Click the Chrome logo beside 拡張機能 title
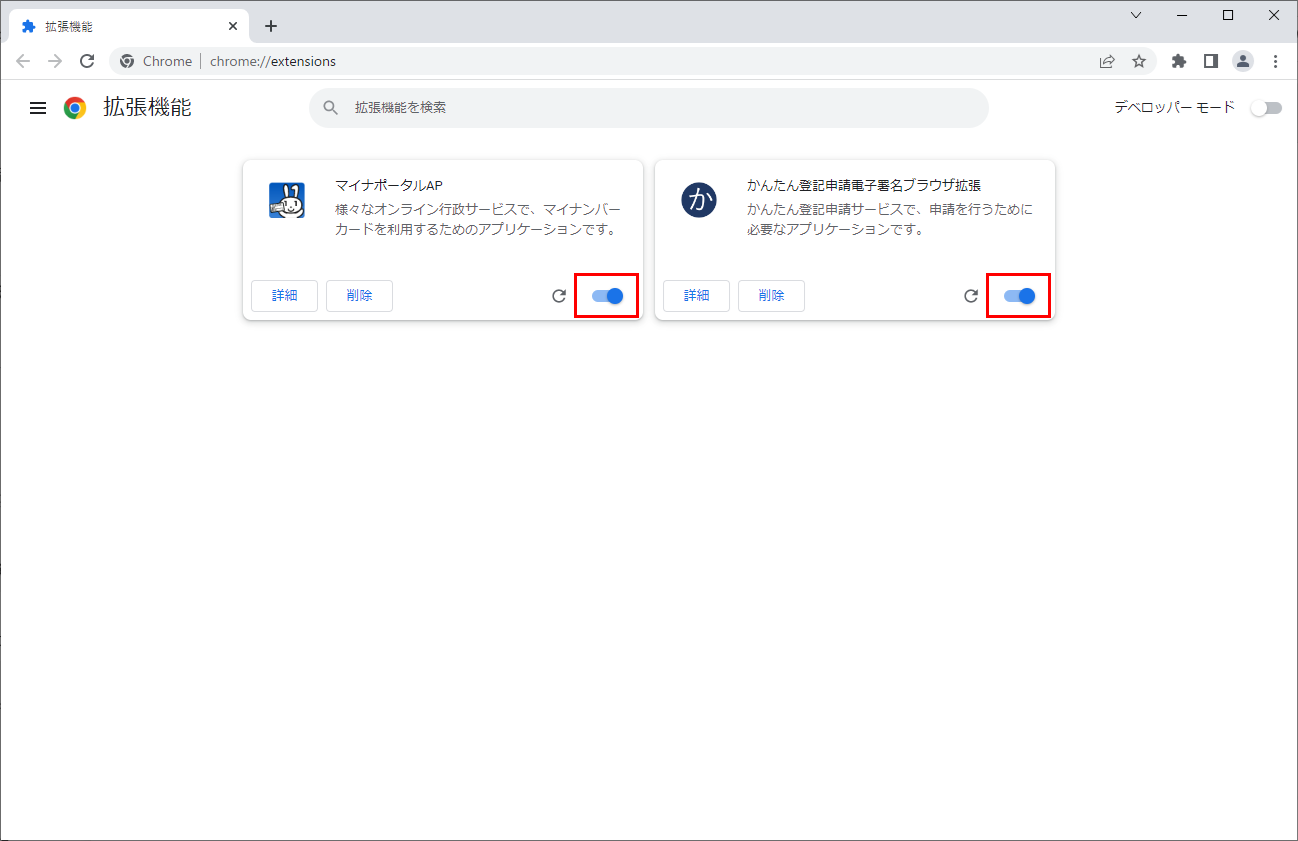This screenshot has width=1298, height=841. (x=75, y=108)
